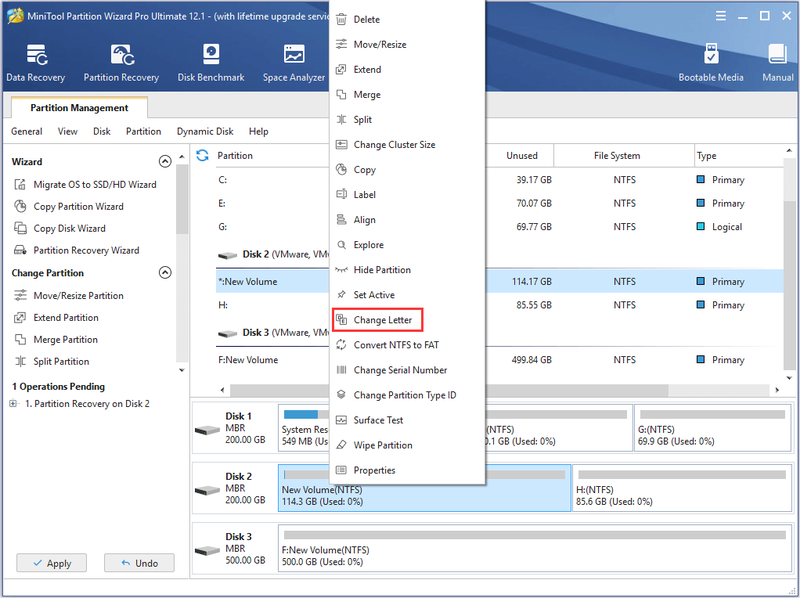Select the Partition Management tab
This screenshot has width=800, height=598.
(x=79, y=108)
